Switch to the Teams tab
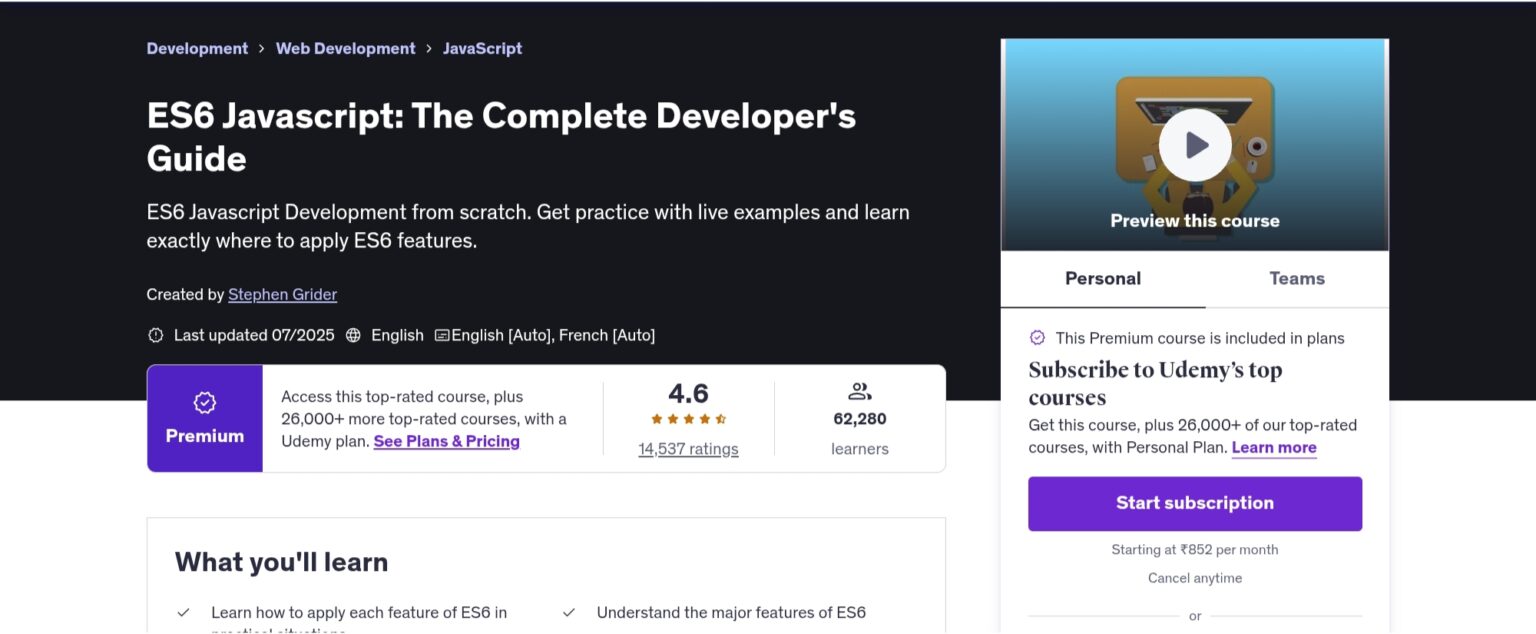 [1295, 279]
